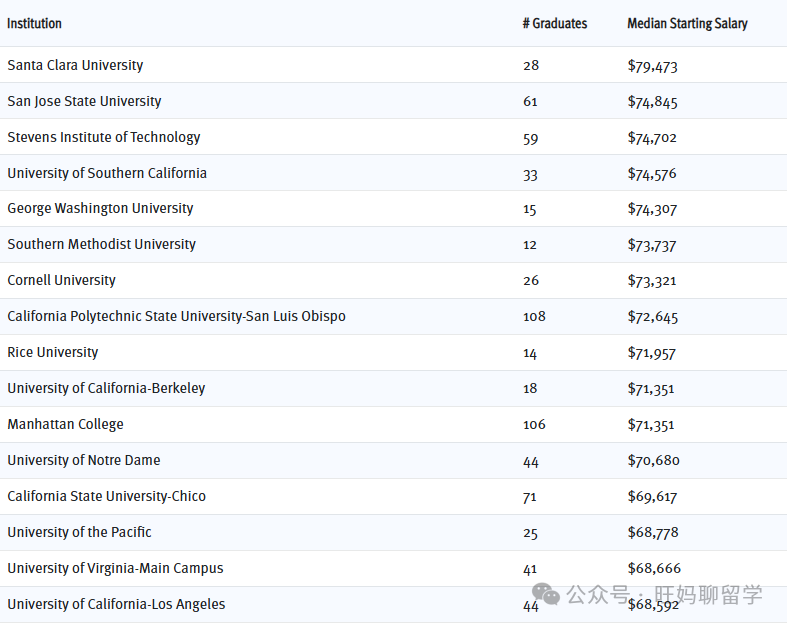The width and height of the screenshot is (787, 625).
Task: Click the Median Starting Salary column header
Action: 687,24
